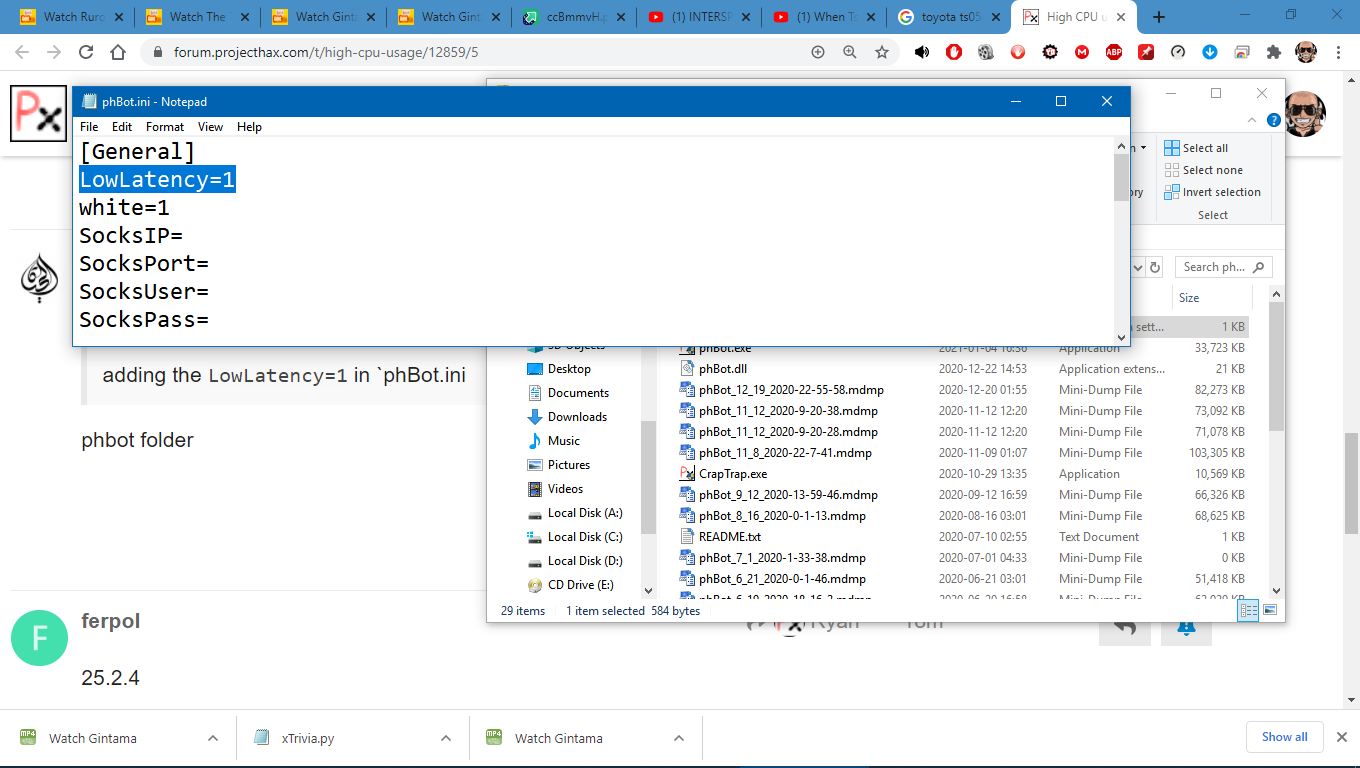Click the AdBlock Plus extension icon
This screenshot has width=1360, height=768.
[1113, 52]
